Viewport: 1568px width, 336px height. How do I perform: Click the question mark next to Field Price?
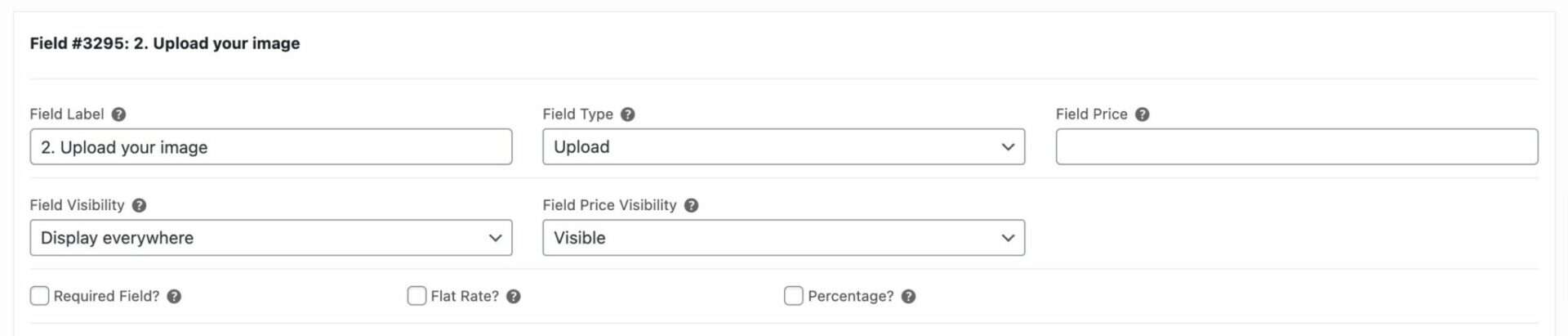point(1142,114)
